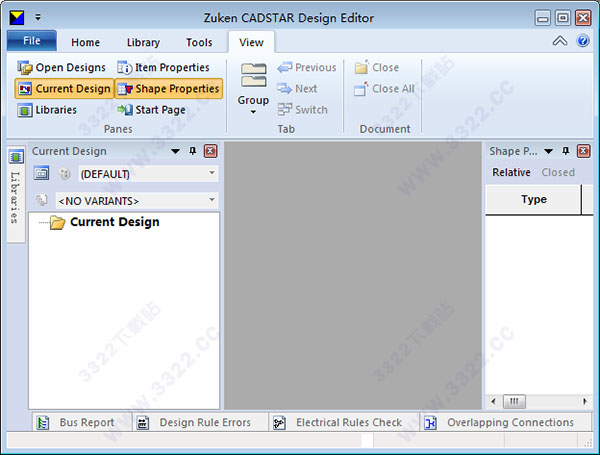Screen dimensions: 600x455
Task: Select the View ribbon tab
Action: (x=251, y=42)
